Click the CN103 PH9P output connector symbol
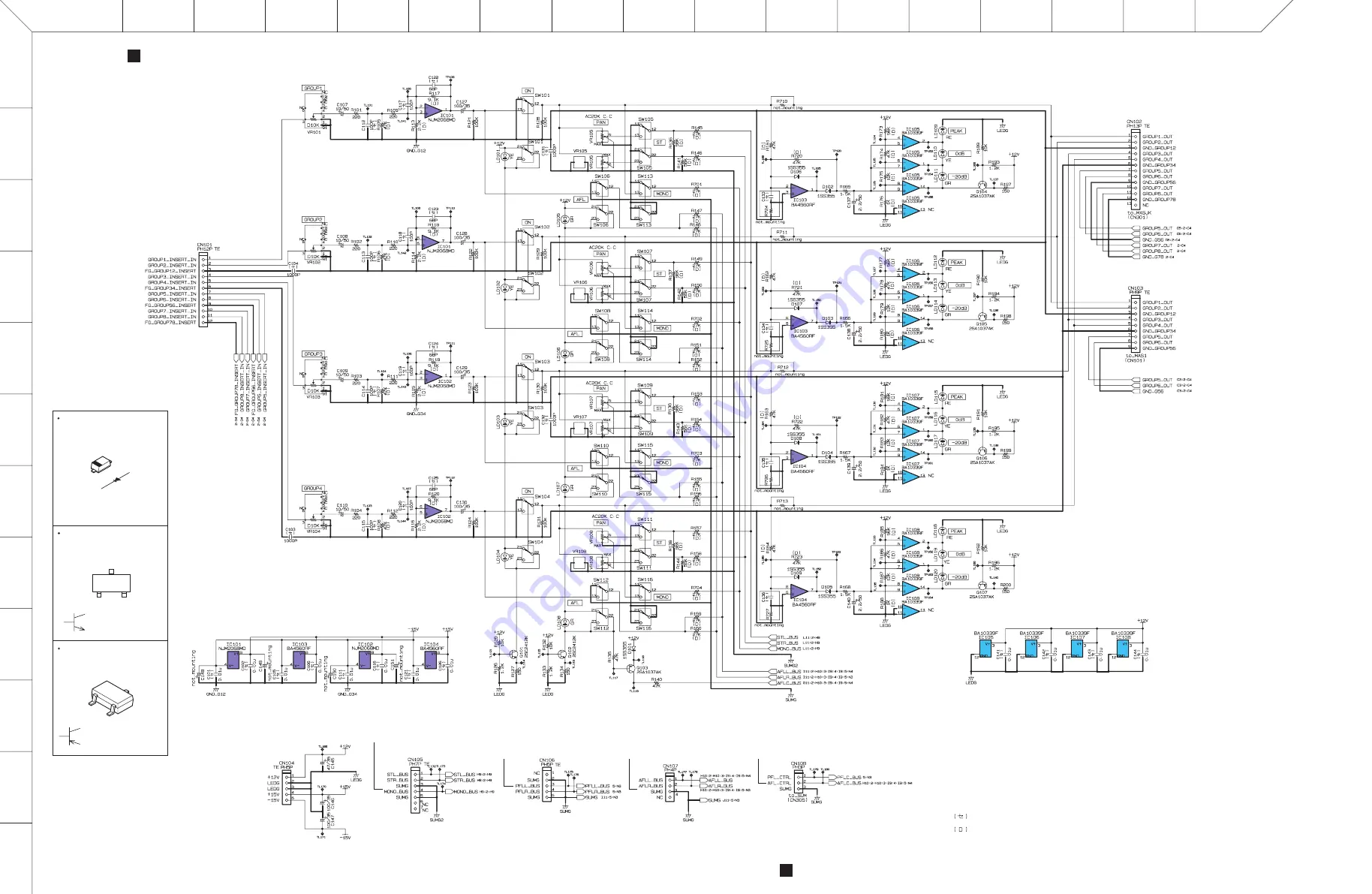Image resolution: width=1372 pixels, height=894 pixels. tap(1135, 325)
